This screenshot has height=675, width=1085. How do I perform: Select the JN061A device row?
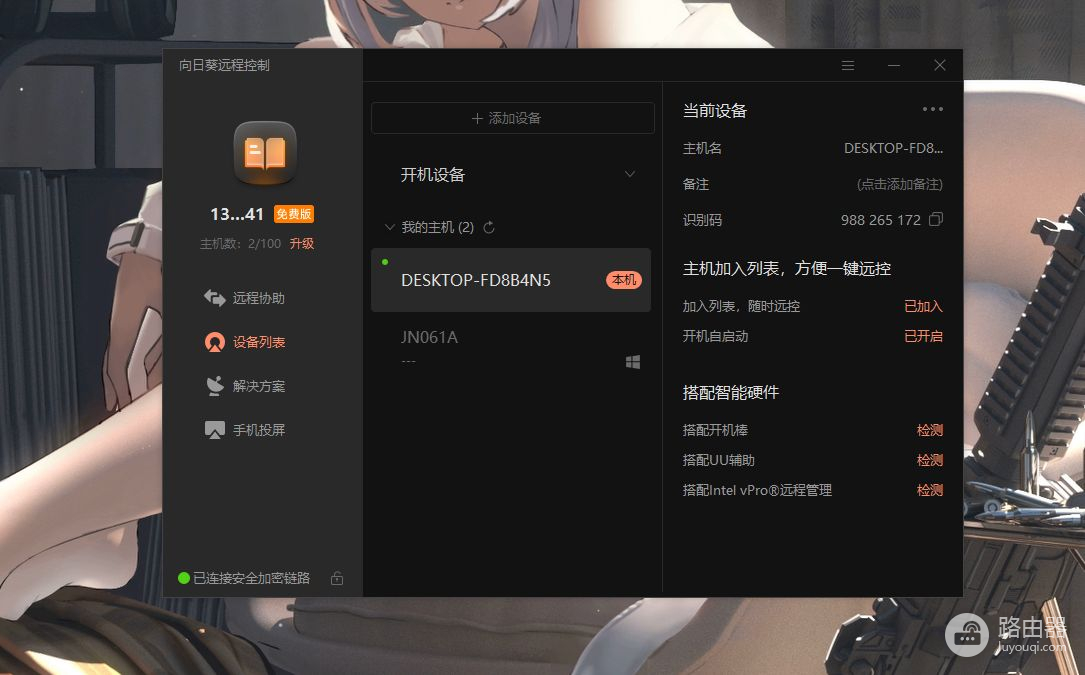pyautogui.click(x=511, y=348)
